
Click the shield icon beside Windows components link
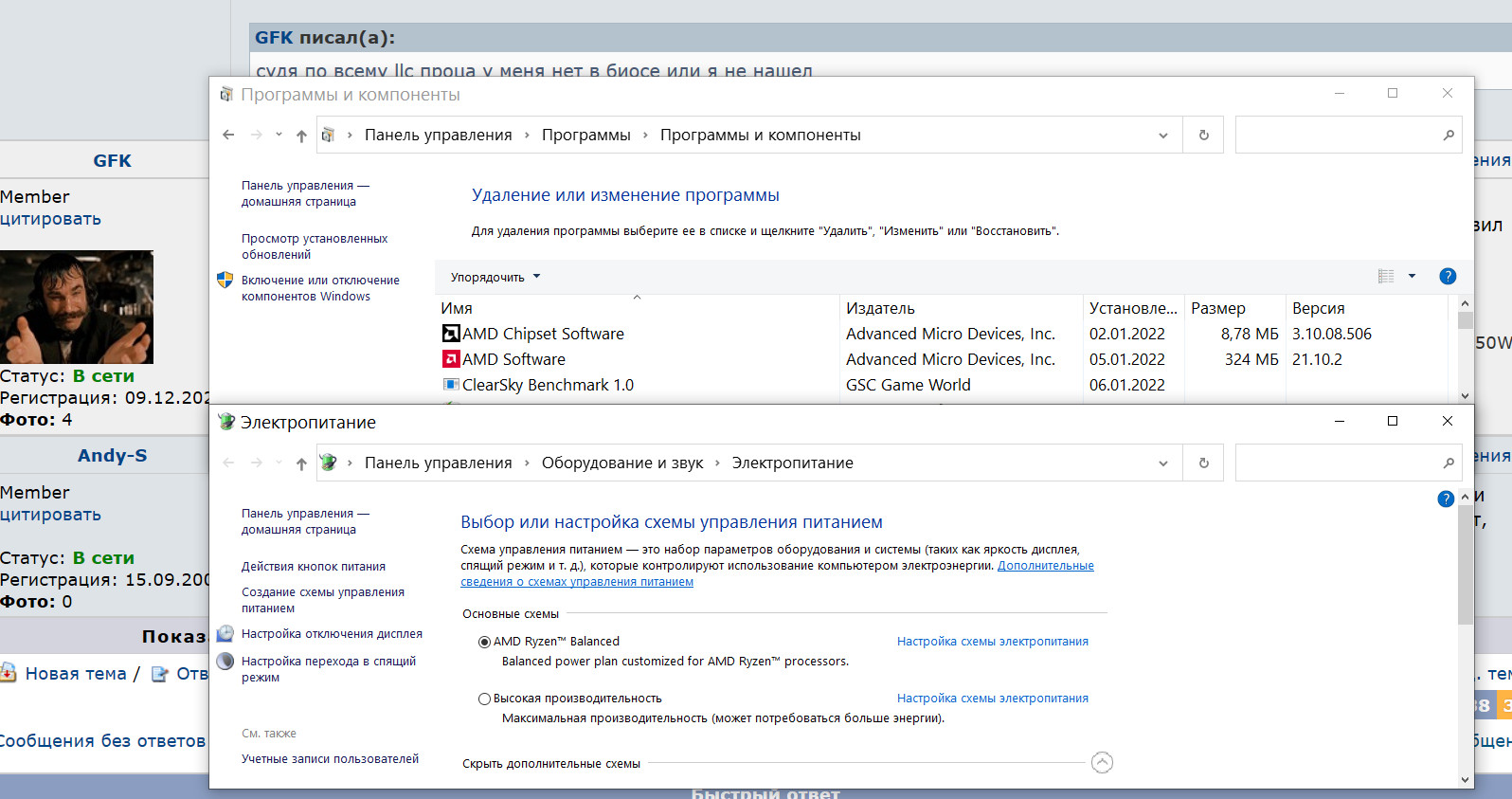225,280
